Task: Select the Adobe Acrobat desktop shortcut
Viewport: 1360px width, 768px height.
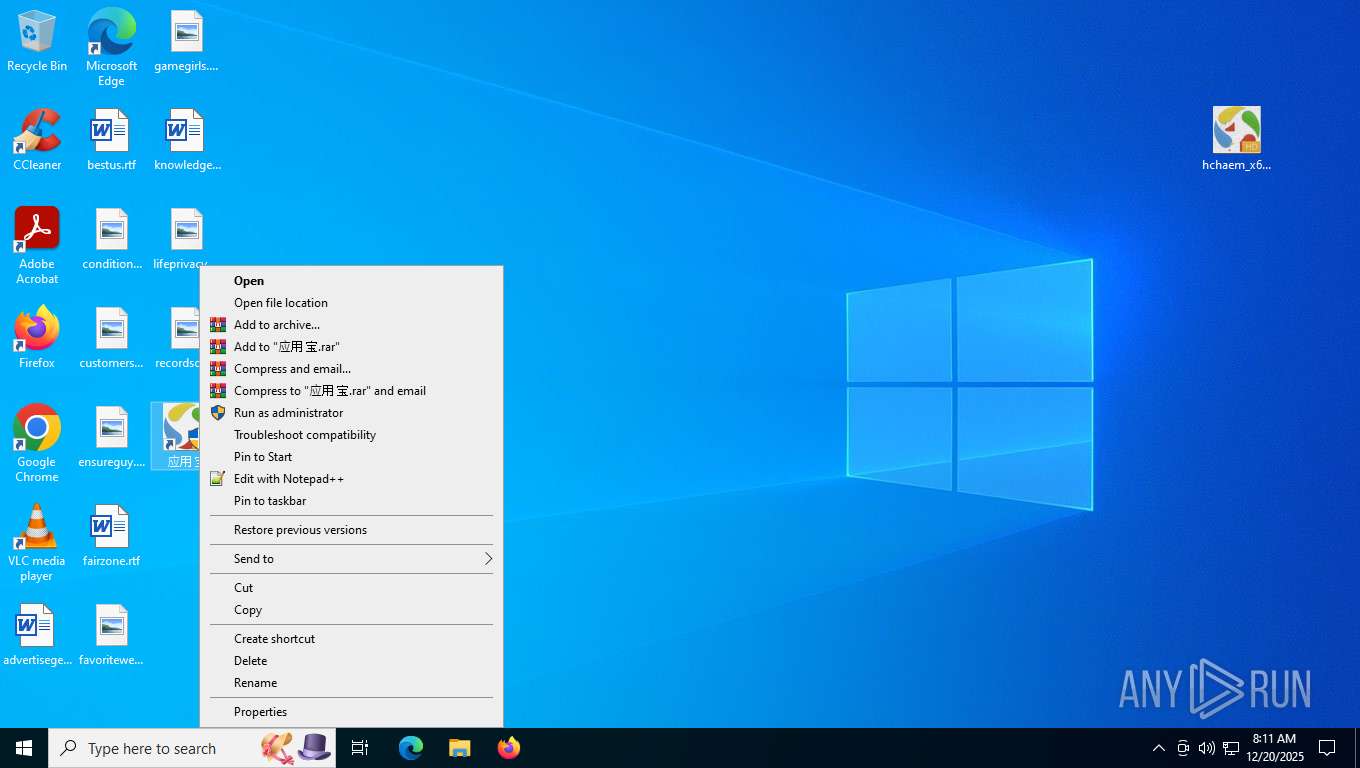Action: tap(37, 246)
